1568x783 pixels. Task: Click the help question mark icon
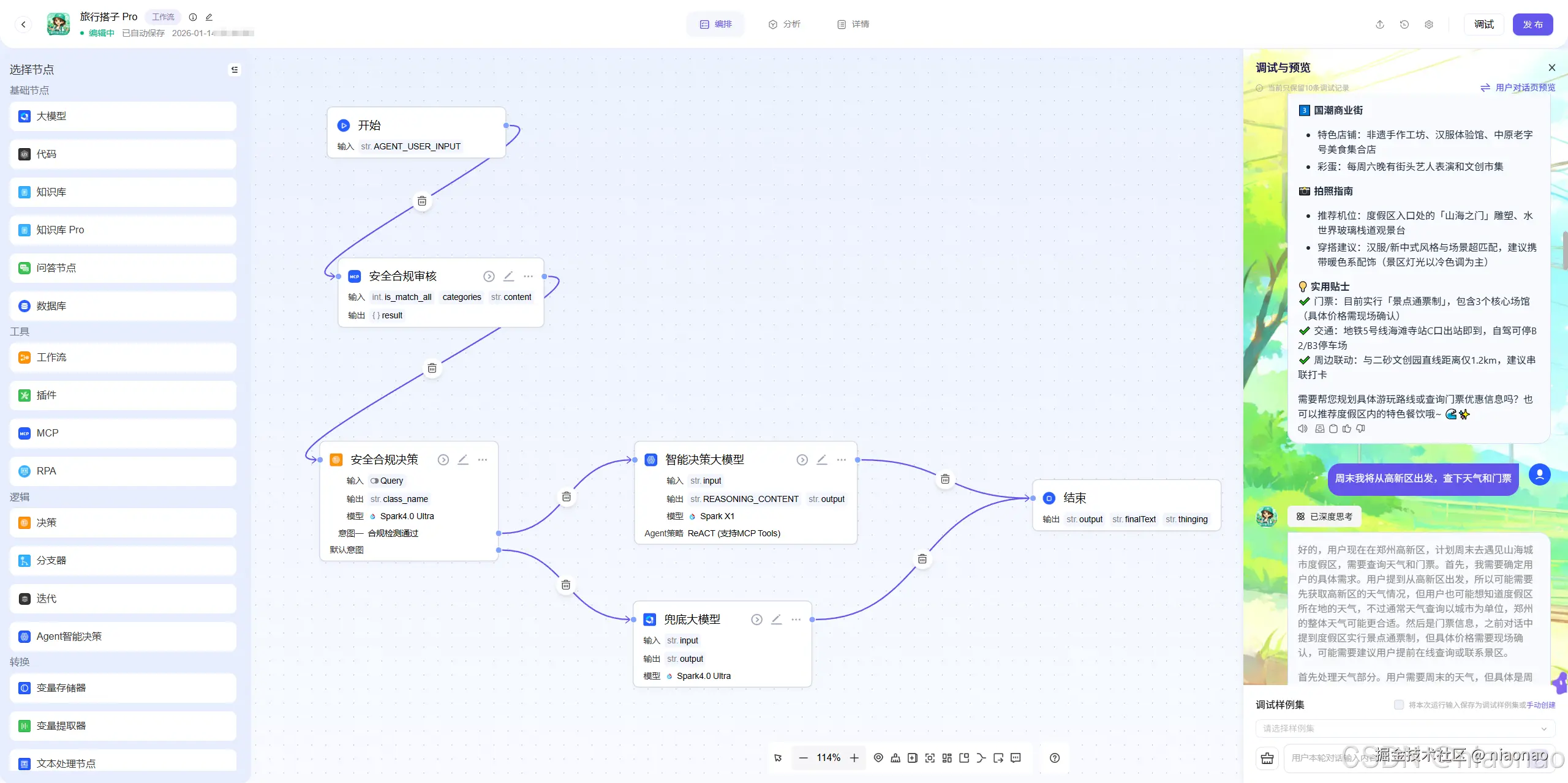1054,758
